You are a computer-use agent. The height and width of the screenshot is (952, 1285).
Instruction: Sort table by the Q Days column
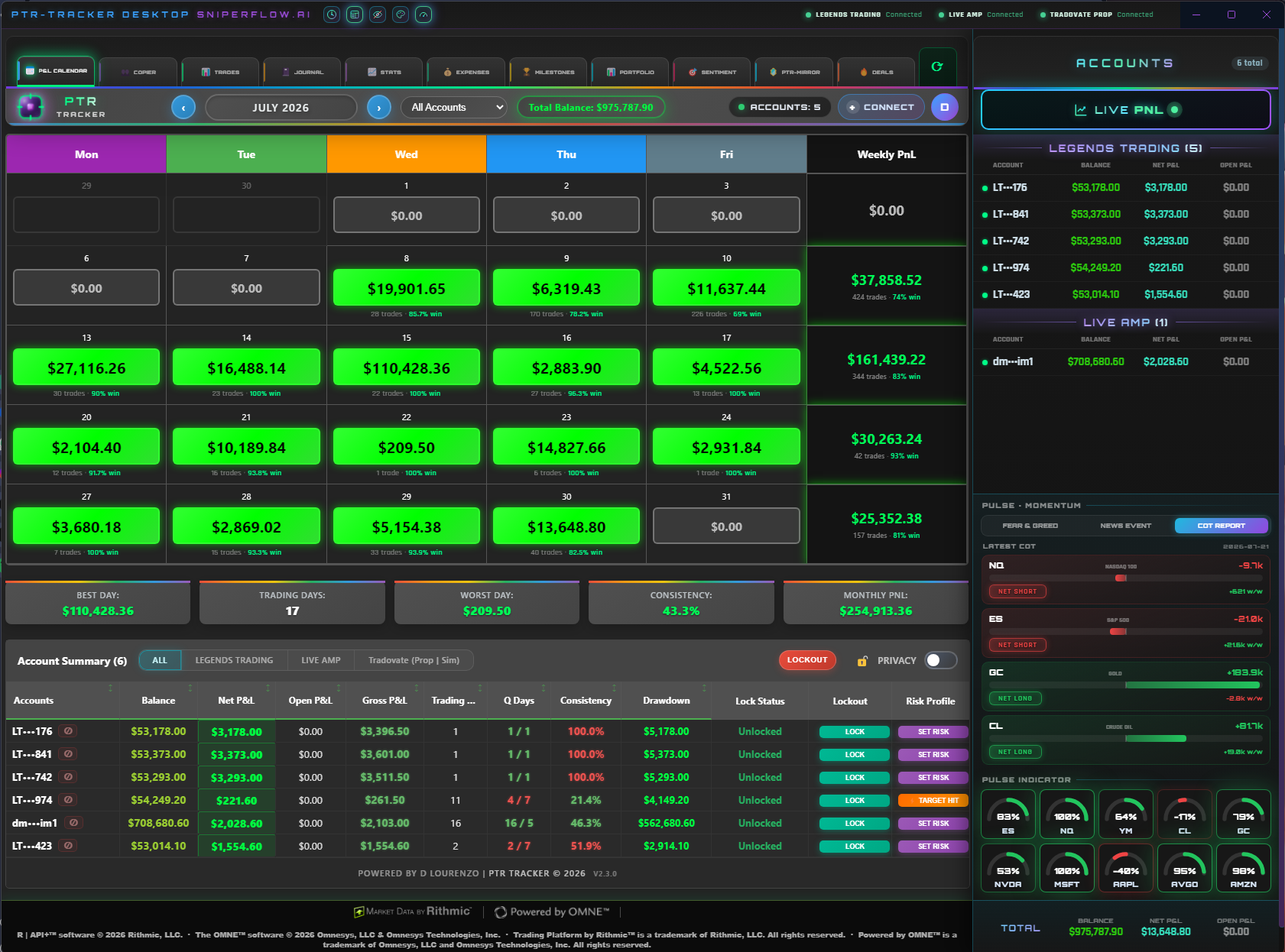pyautogui.click(x=519, y=701)
